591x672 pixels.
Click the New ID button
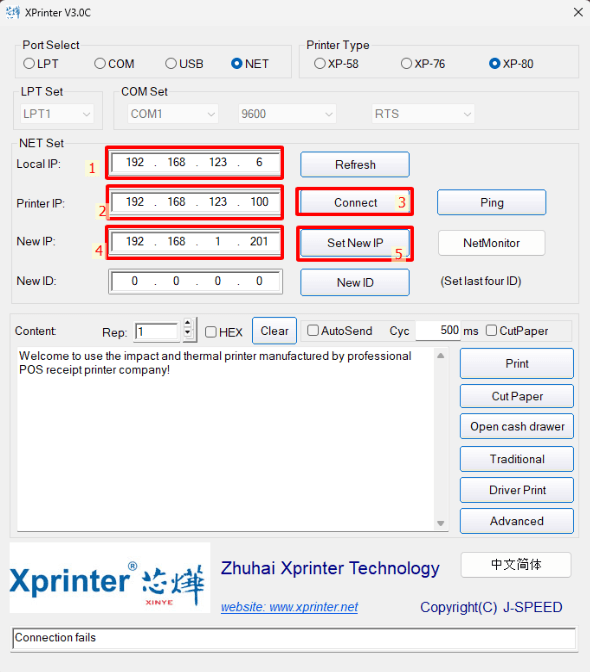click(x=355, y=282)
